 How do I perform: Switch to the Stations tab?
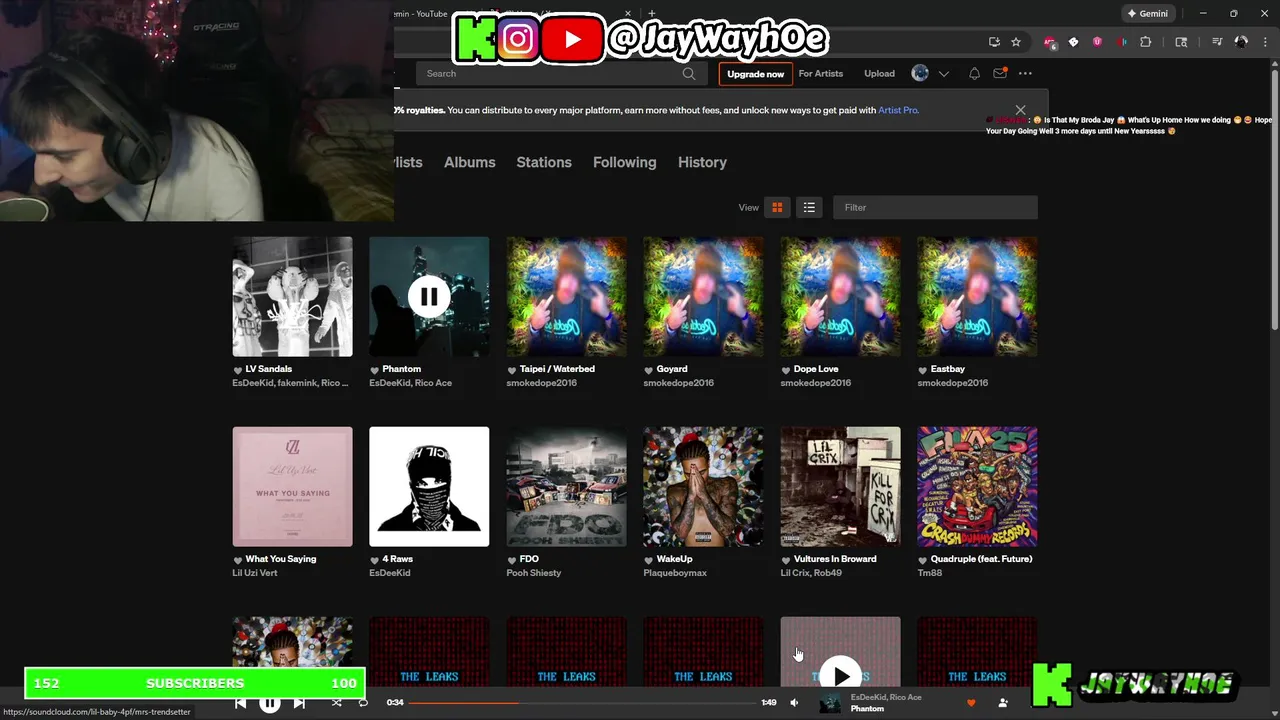[544, 162]
